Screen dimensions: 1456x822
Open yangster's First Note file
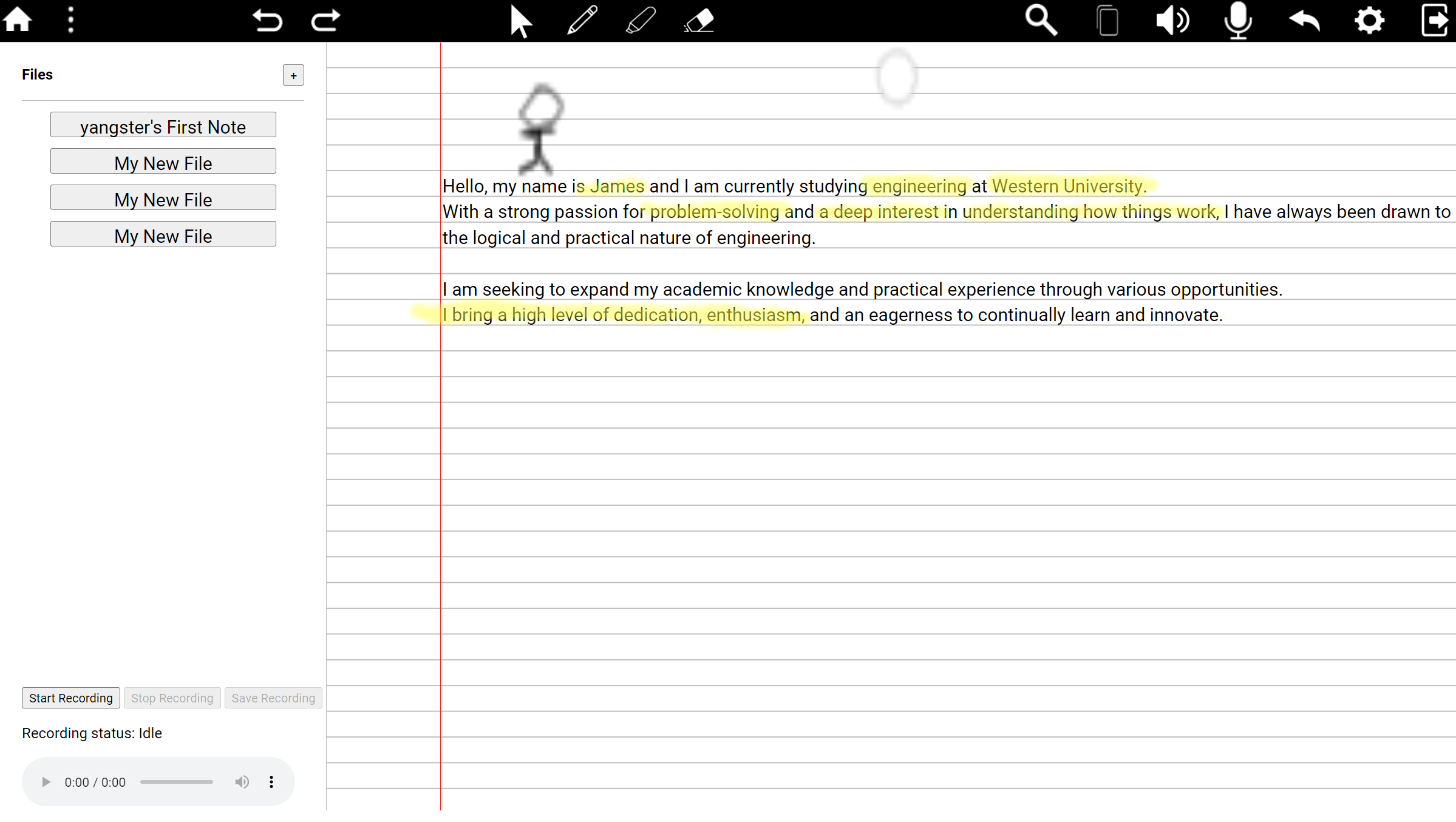163,126
